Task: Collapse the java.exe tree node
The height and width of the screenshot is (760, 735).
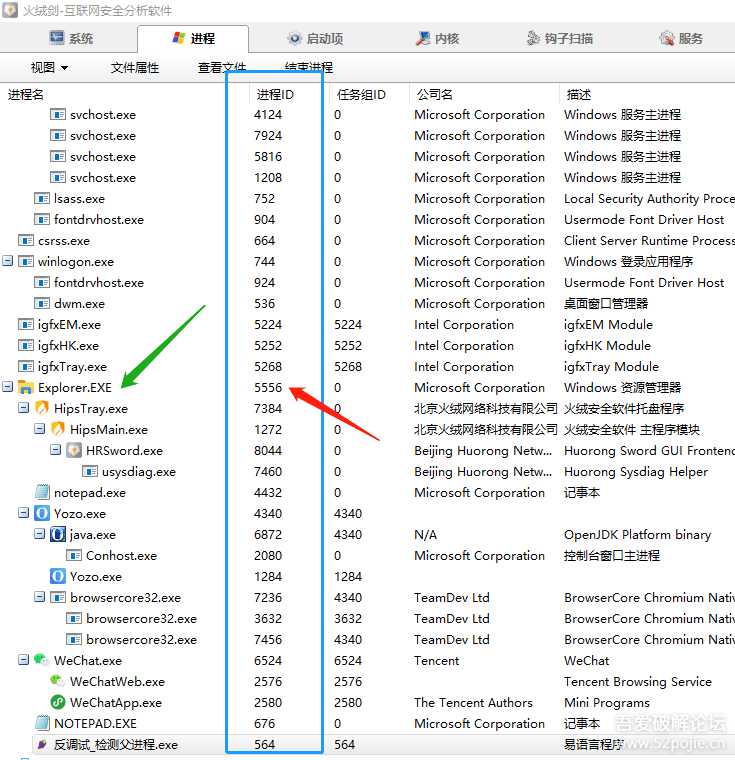Action: click(x=39, y=534)
